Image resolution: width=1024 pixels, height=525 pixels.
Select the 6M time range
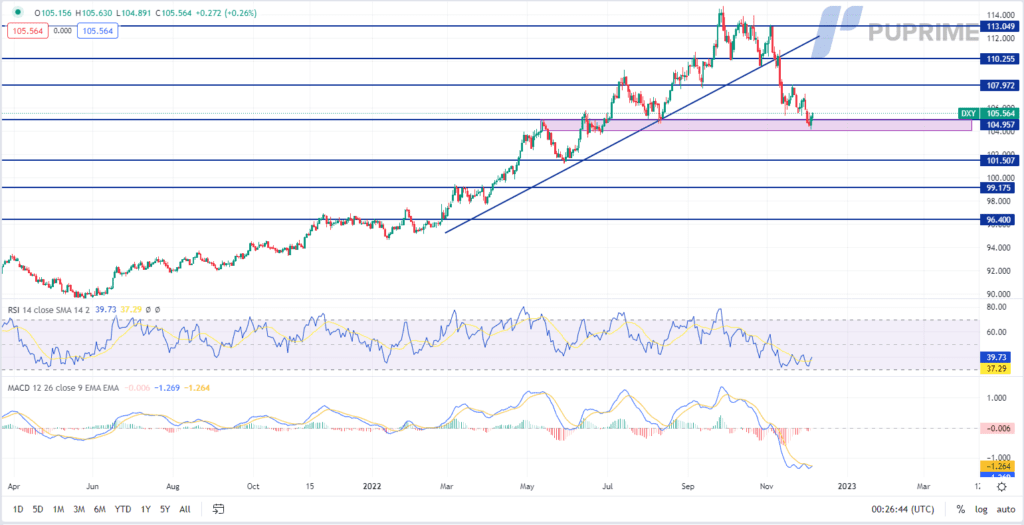coord(100,509)
